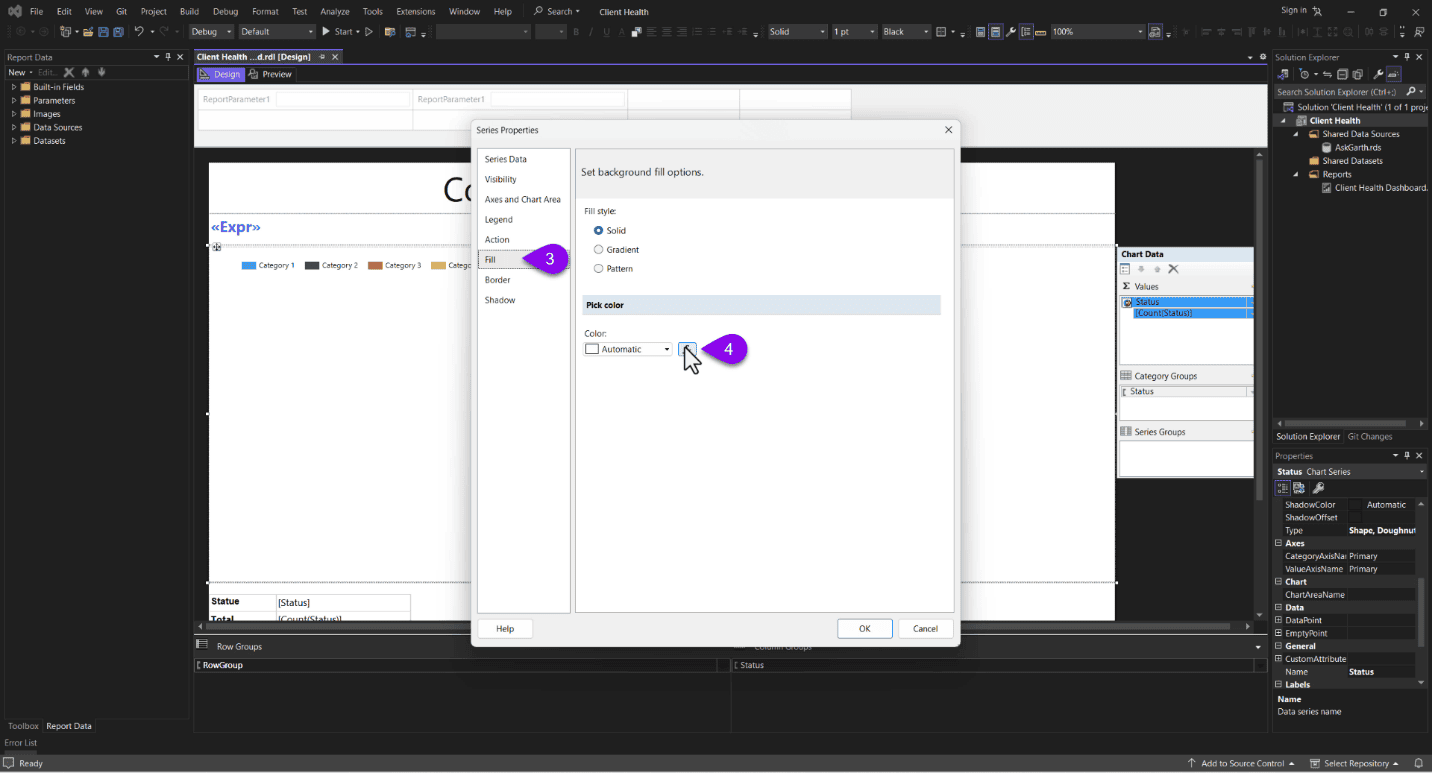Switch to the Design tab
This screenshot has height=773, width=1432.
pyautogui.click(x=221, y=74)
